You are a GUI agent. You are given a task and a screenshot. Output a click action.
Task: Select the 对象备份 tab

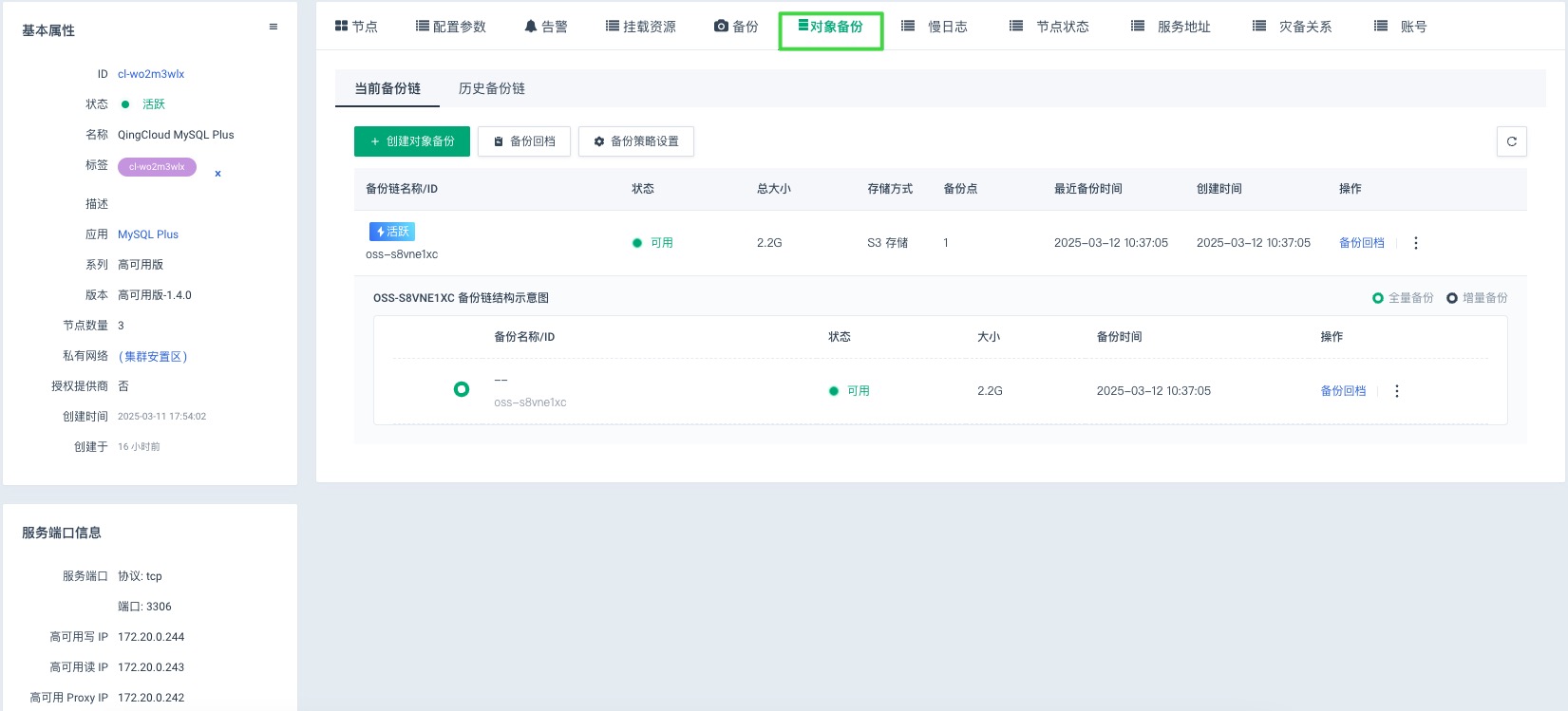pyautogui.click(x=831, y=27)
